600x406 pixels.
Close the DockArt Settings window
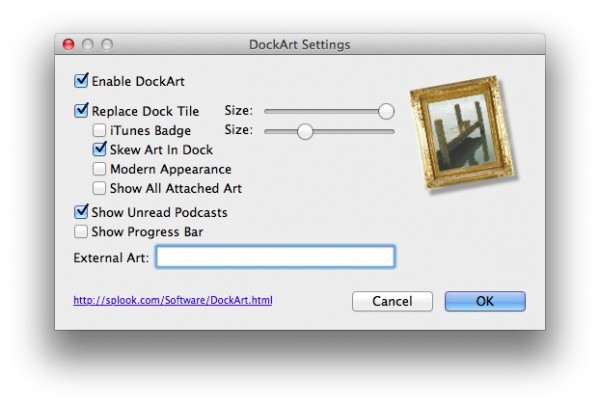tap(69, 45)
